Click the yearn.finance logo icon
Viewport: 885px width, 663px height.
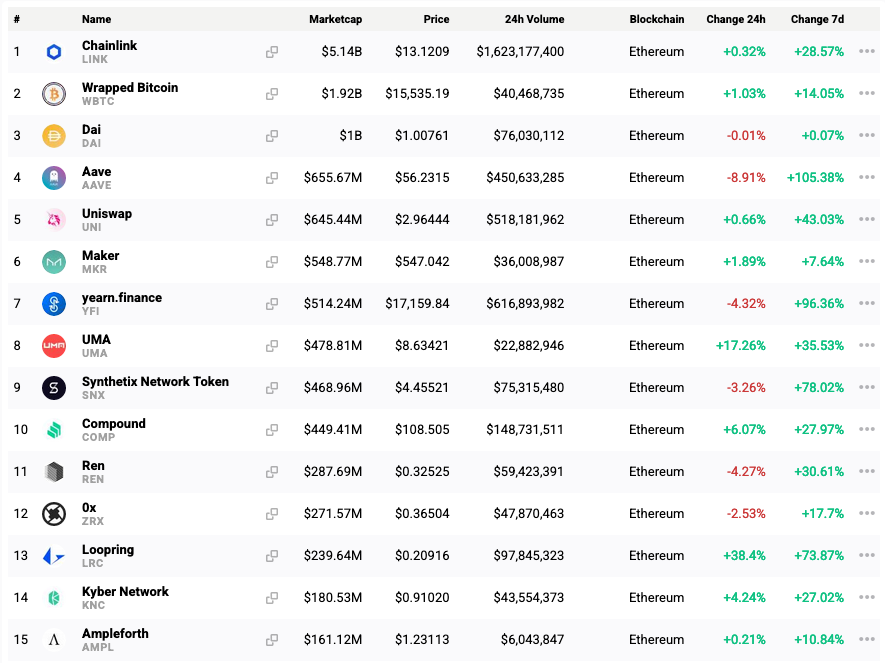pyautogui.click(x=54, y=304)
